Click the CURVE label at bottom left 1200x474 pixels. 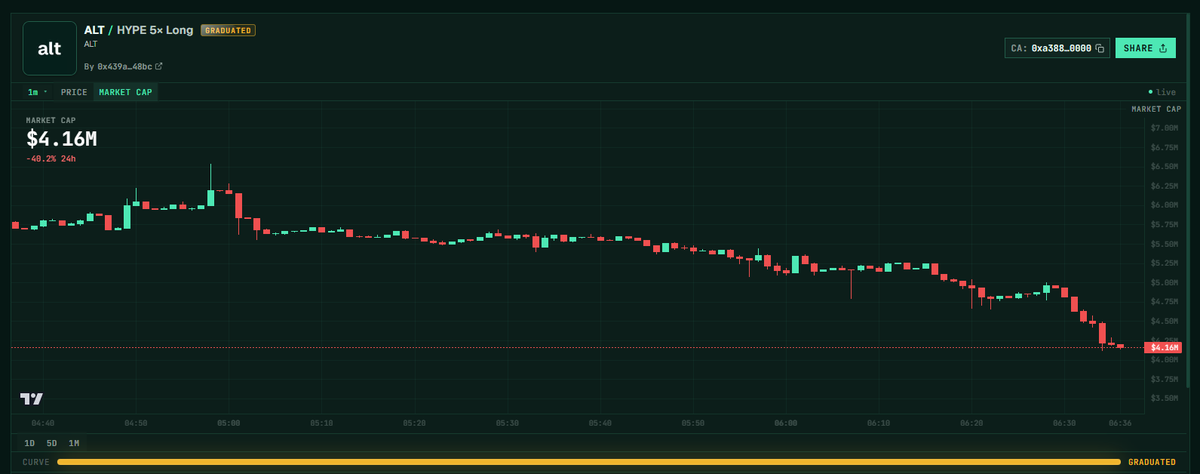(x=36, y=462)
